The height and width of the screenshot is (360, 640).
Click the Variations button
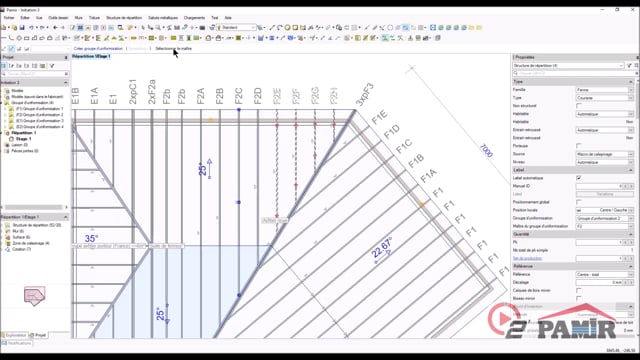[604, 194]
